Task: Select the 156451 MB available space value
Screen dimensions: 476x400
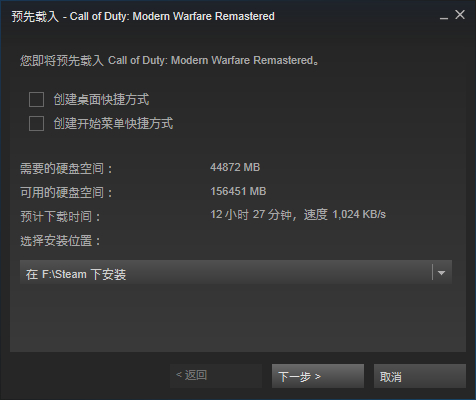Action: (238, 191)
